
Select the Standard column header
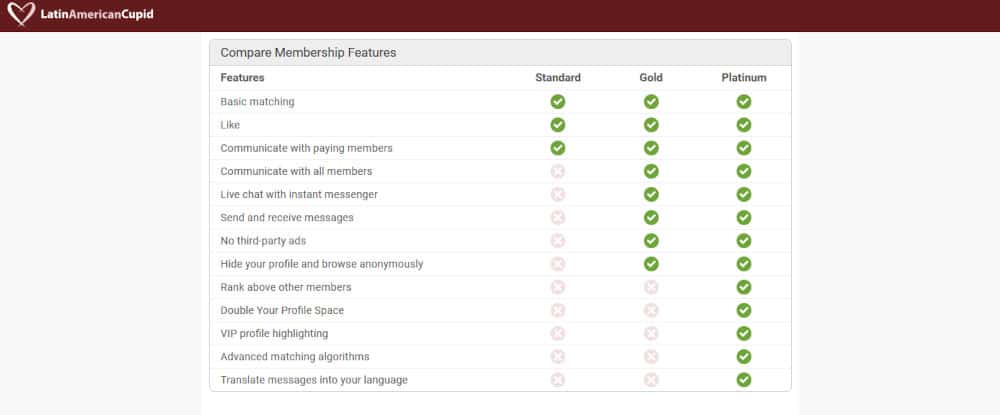point(558,78)
